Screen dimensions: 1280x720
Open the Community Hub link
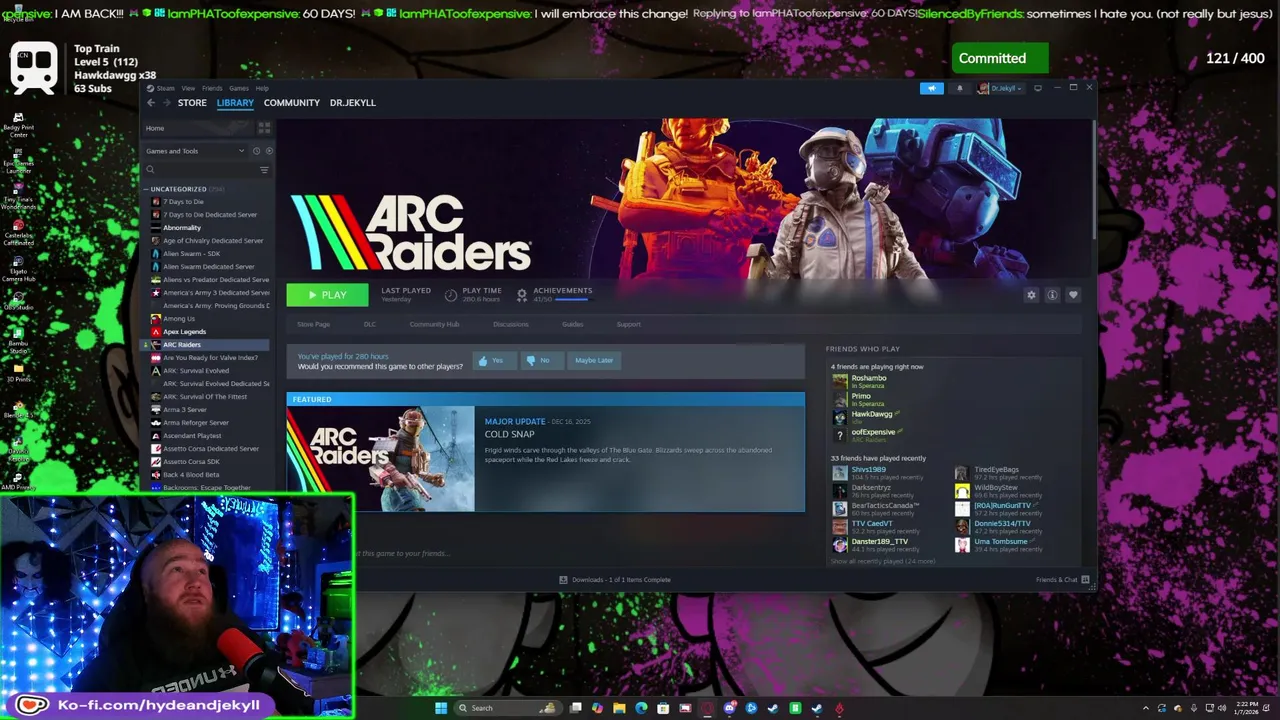click(434, 324)
